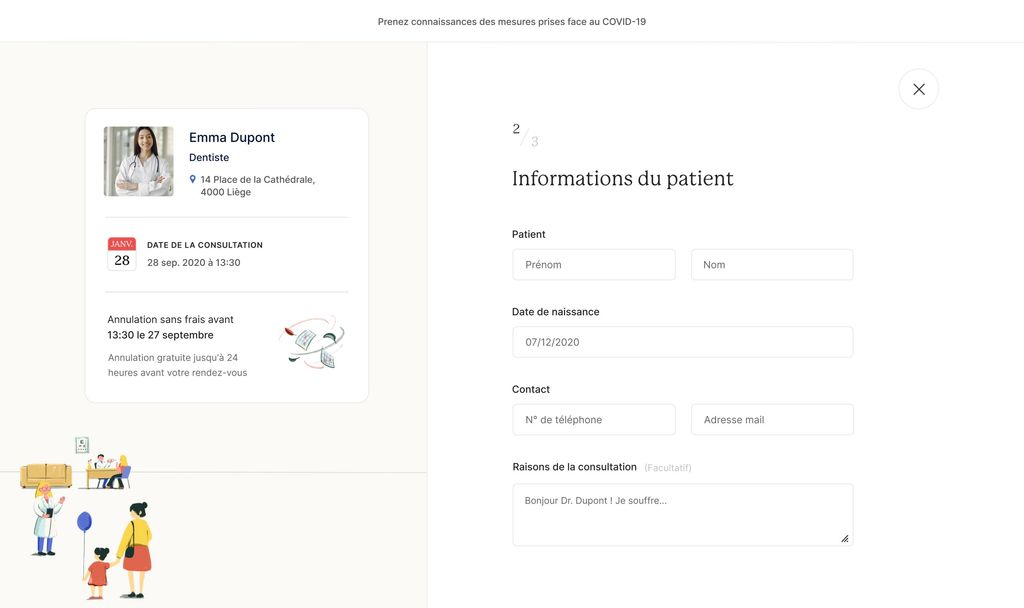Image resolution: width=1024 pixels, height=608 pixels.
Task: Click the address 14 Place de la Cathédrale
Action: pyautogui.click(x=257, y=185)
